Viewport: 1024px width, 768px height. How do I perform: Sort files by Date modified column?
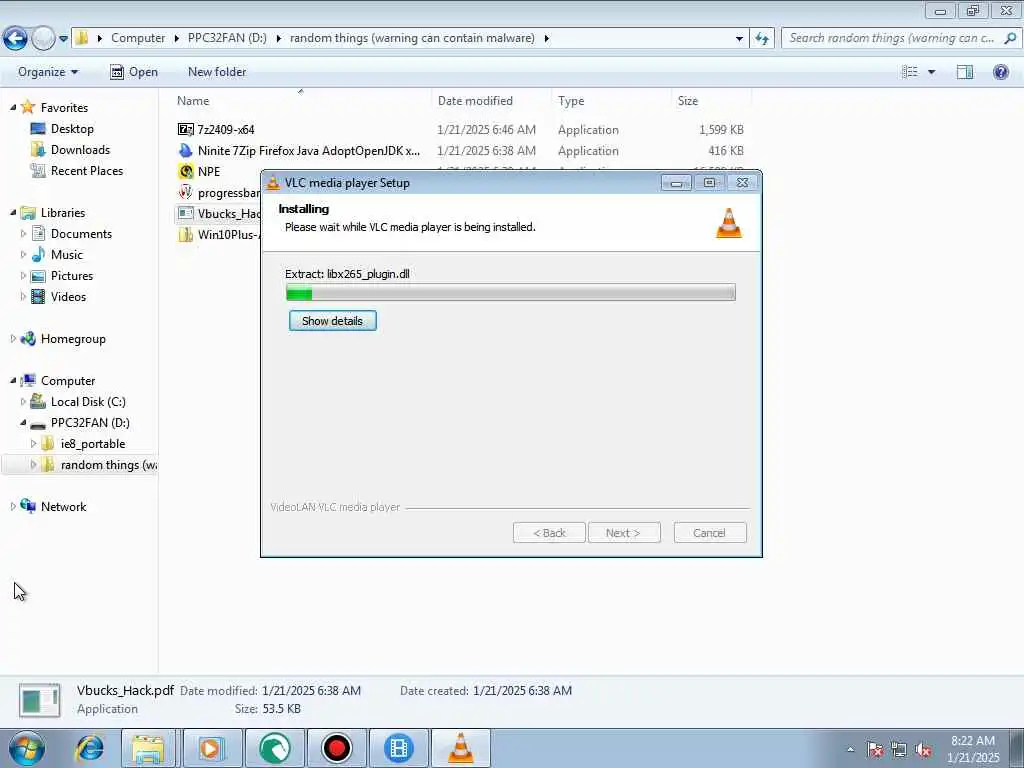pyautogui.click(x=475, y=101)
